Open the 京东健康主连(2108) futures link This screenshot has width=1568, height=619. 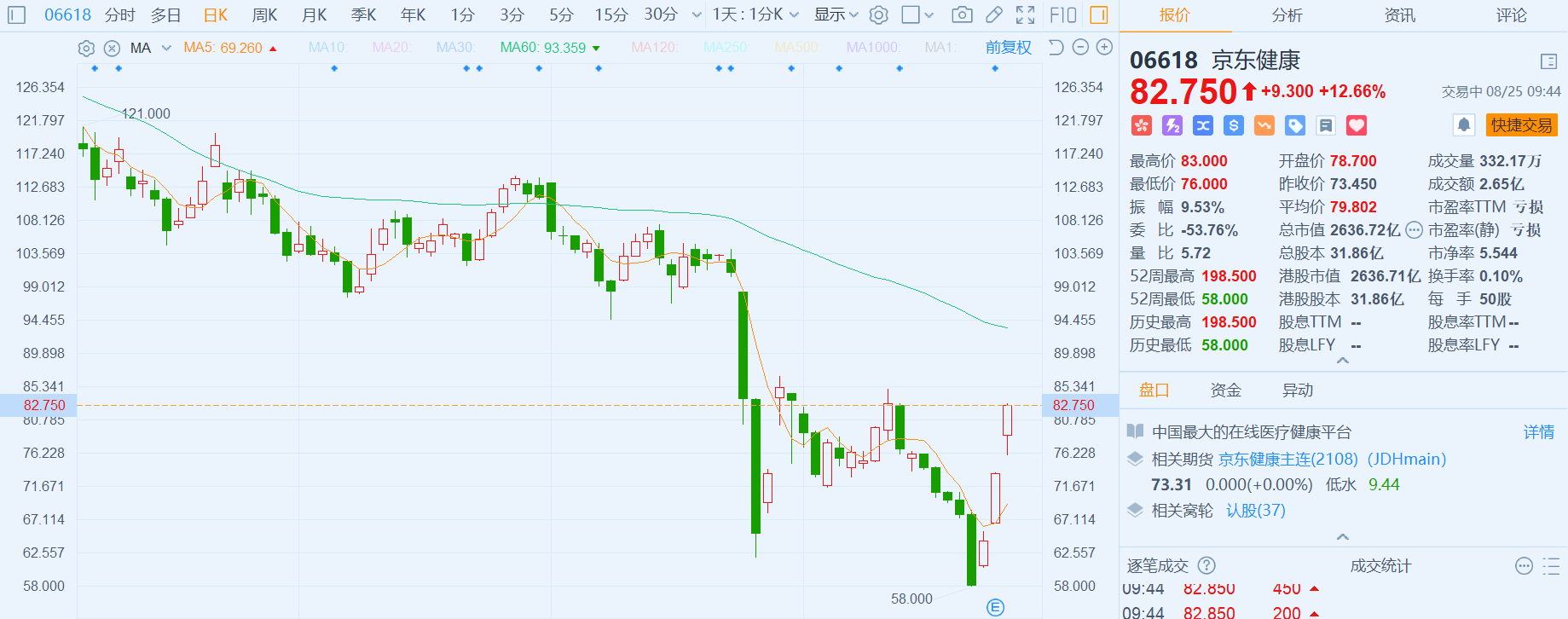[1287, 460]
